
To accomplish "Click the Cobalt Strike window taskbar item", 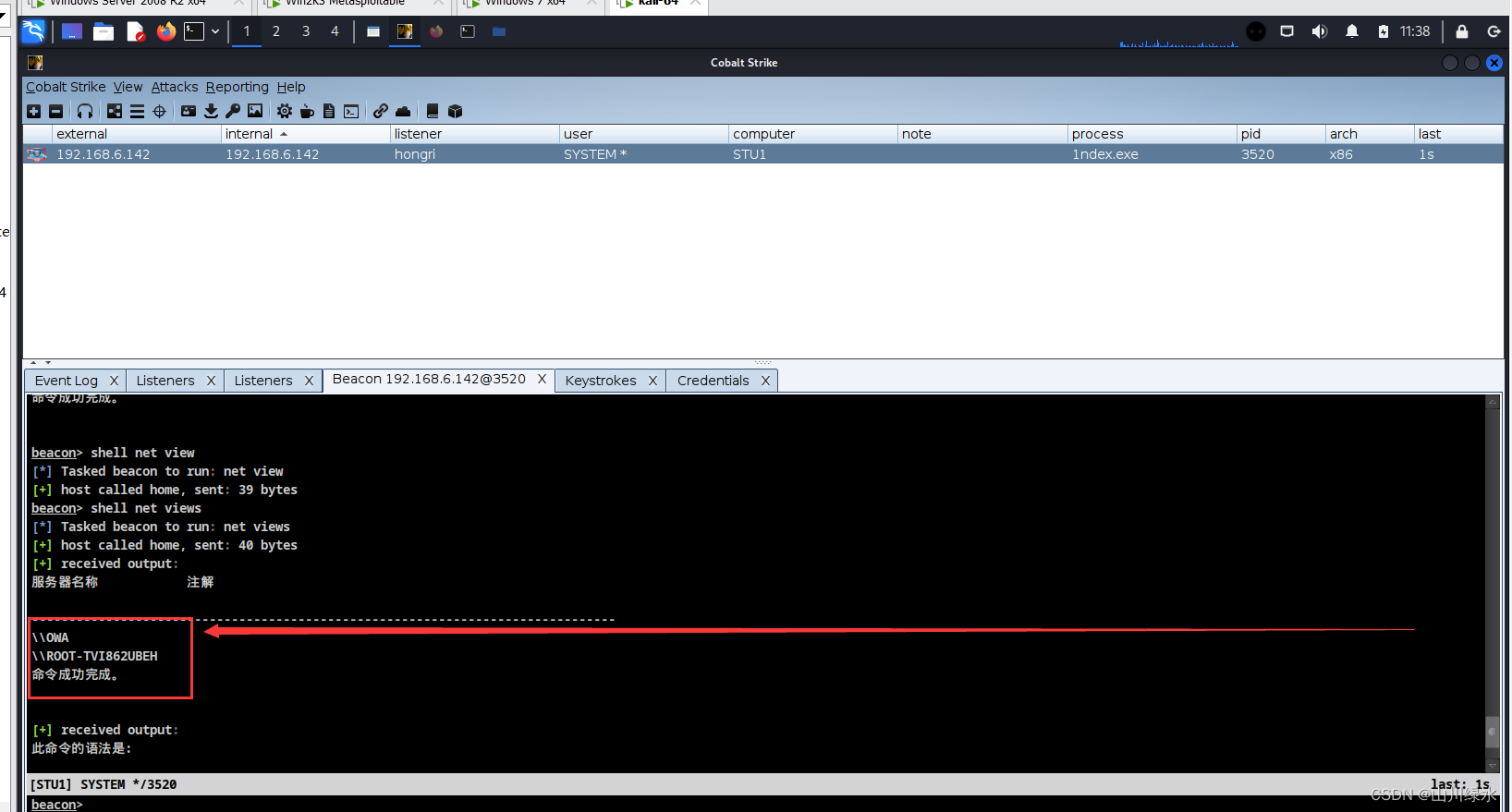I will (405, 31).
